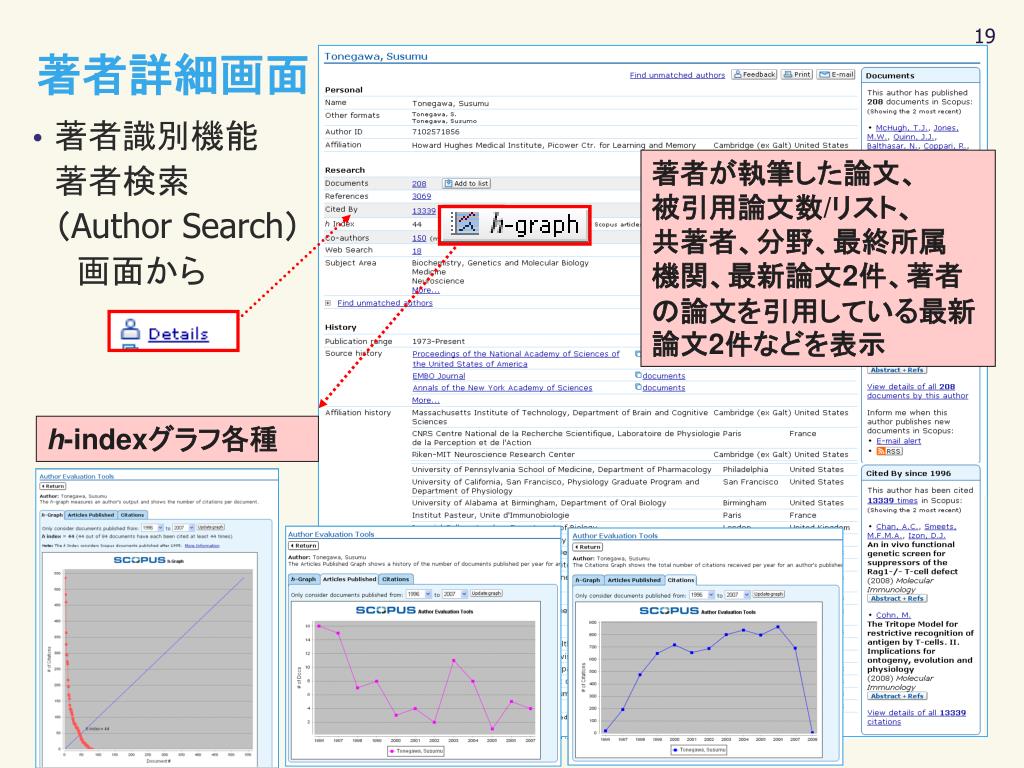The width and height of the screenshot is (1024, 768).
Task: Open the EMBO Journal link
Action: (439, 376)
